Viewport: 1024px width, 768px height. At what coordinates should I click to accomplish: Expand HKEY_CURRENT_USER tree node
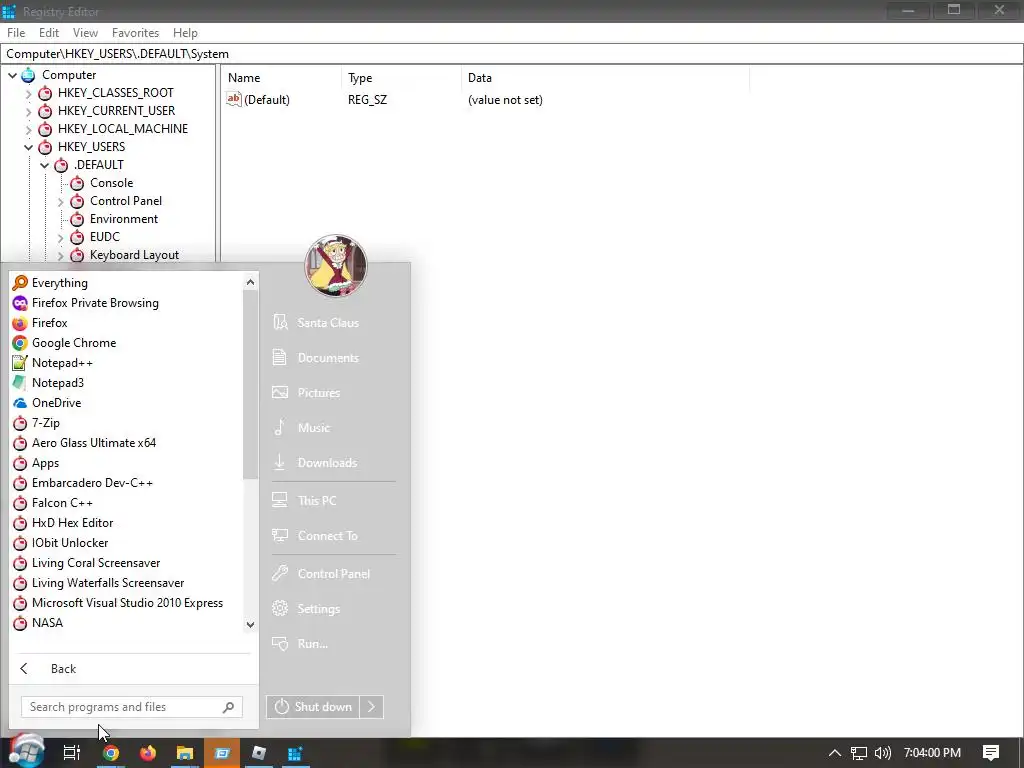pos(28,112)
